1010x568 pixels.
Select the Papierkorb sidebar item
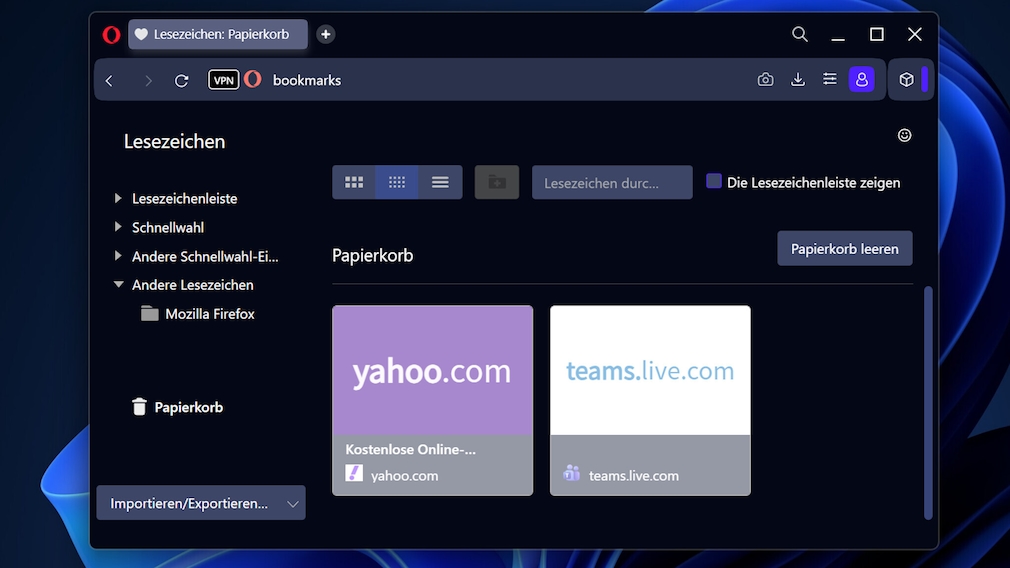click(x=188, y=407)
